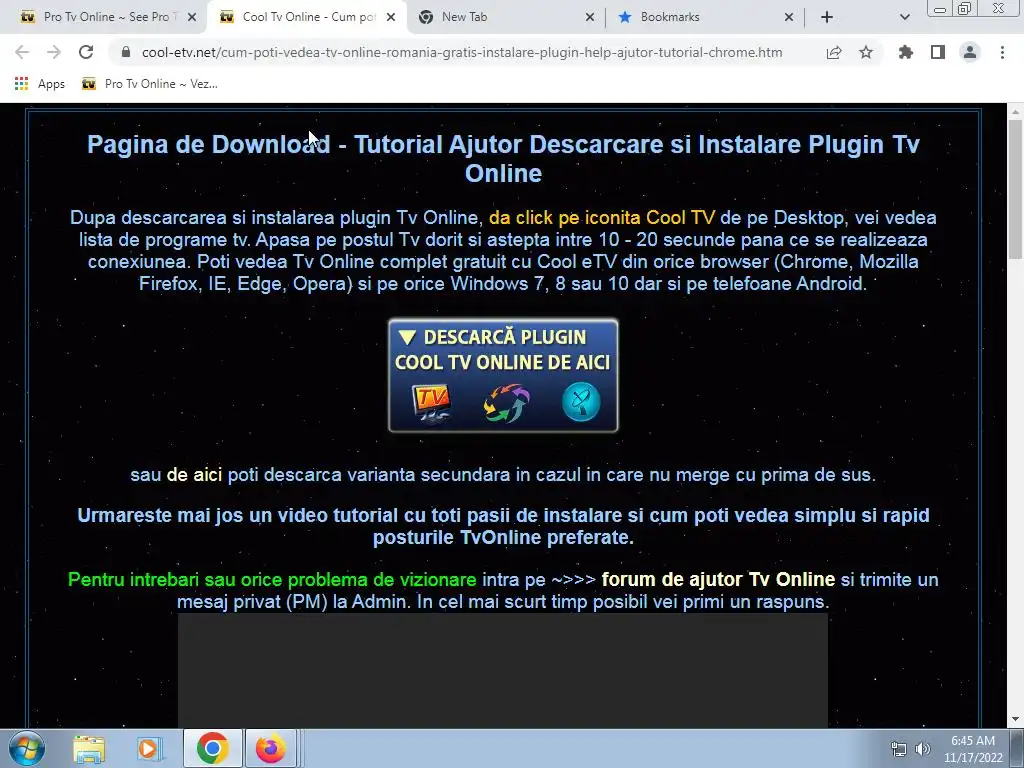Open Apps grid in bookmarks bar
The image size is (1024, 768).
(x=39, y=84)
